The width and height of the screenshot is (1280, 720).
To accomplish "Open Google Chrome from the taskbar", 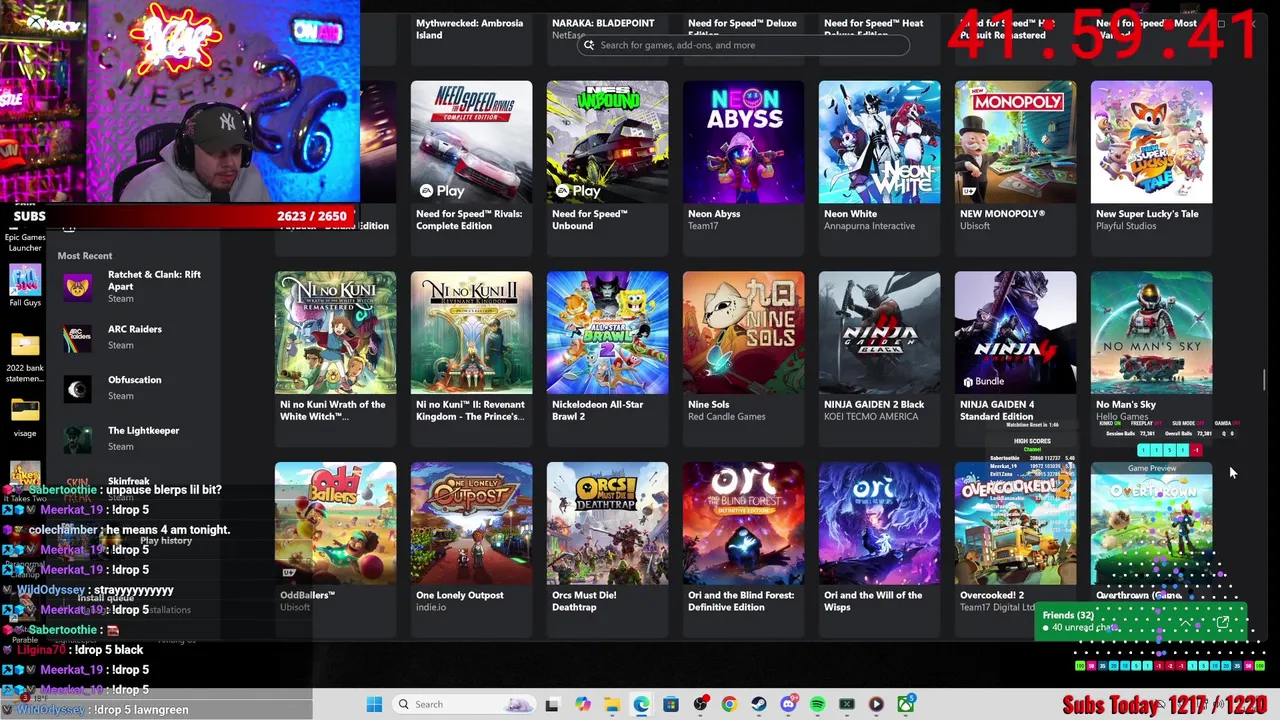I will (x=729, y=704).
